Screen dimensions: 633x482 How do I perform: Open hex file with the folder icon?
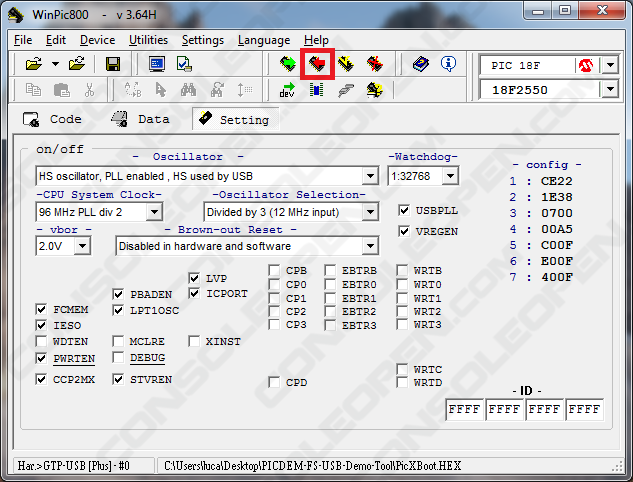[34, 64]
